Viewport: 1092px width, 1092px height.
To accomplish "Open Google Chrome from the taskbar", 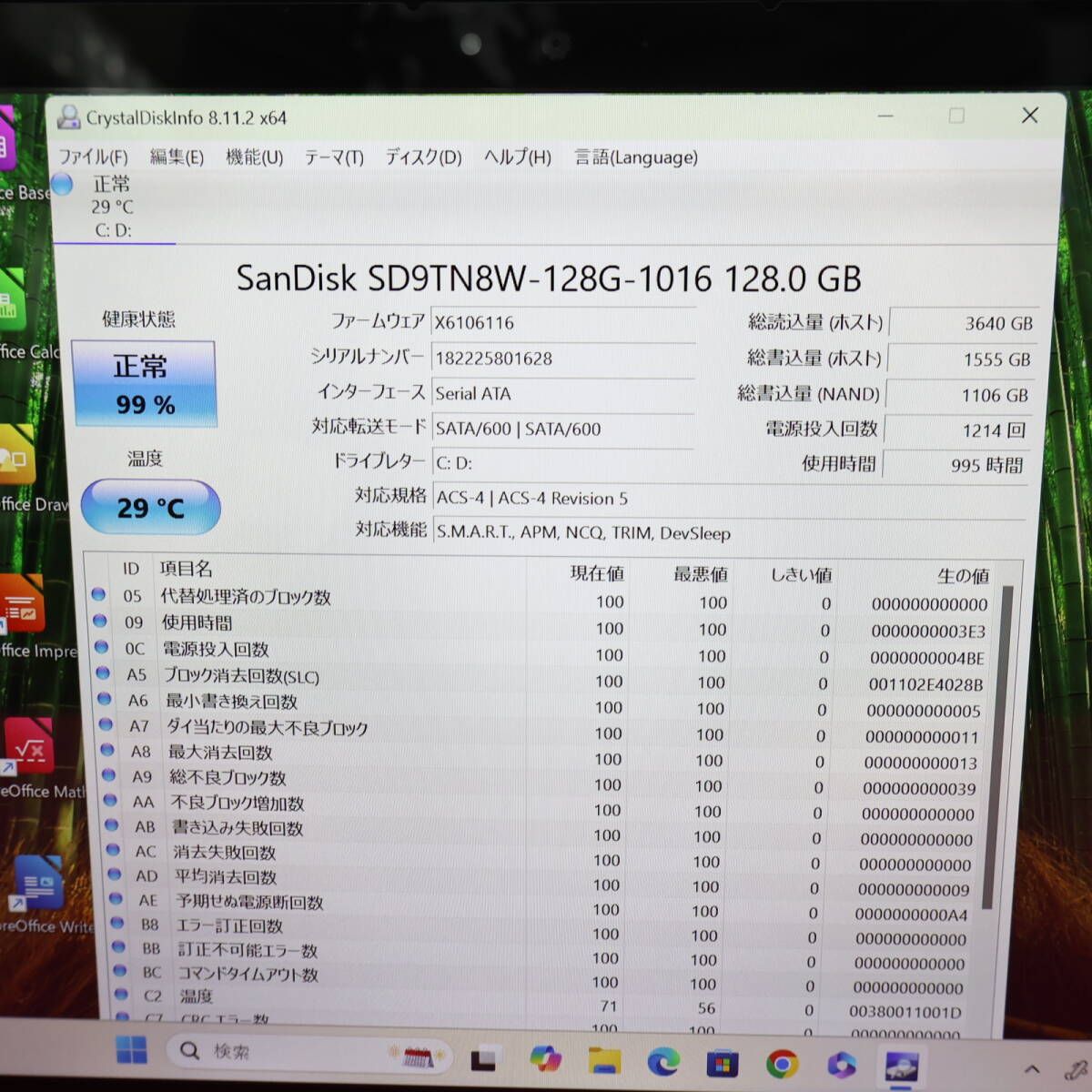I will 782,1063.
